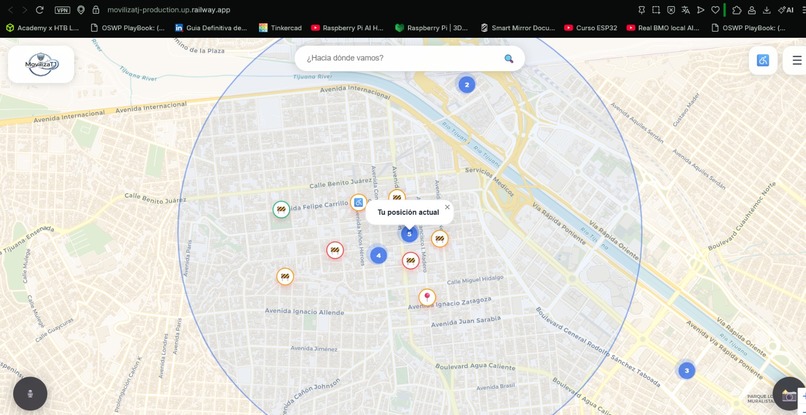Click the magnifier icon in search bar
806x415 pixels.
click(508, 59)
